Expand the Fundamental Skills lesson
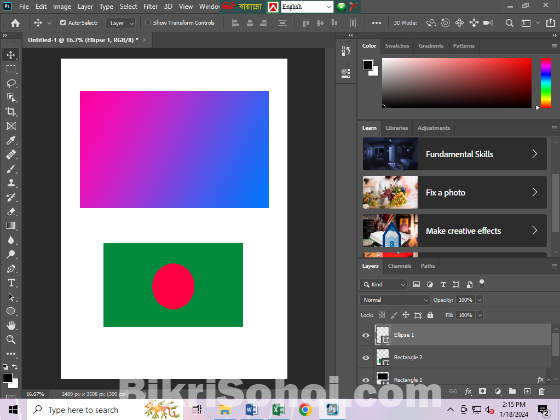The image size is (560, 420). coord(455,154)
